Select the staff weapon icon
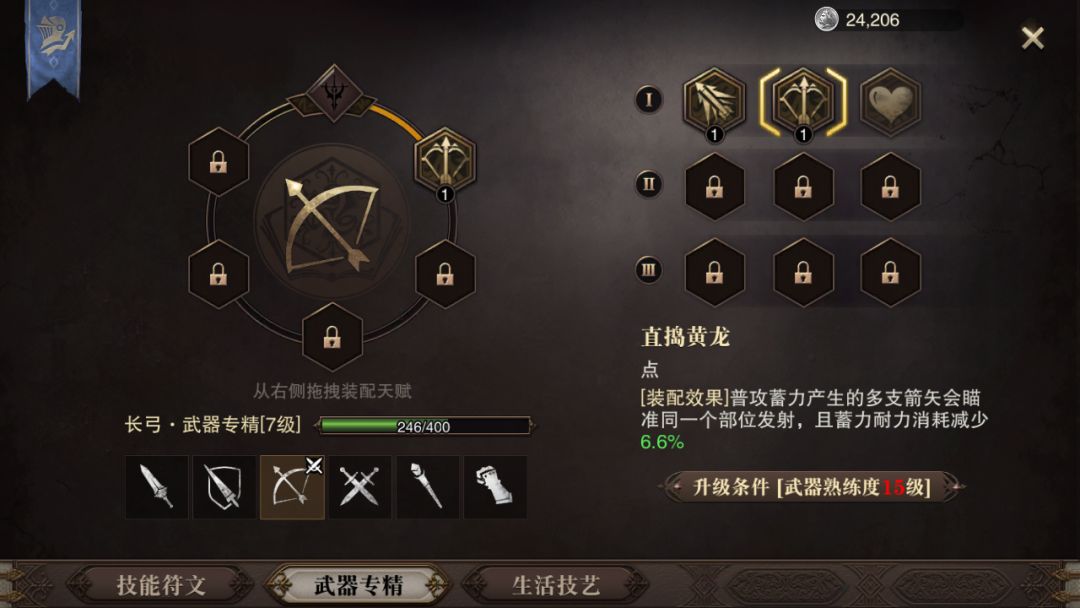 [427, 487]
